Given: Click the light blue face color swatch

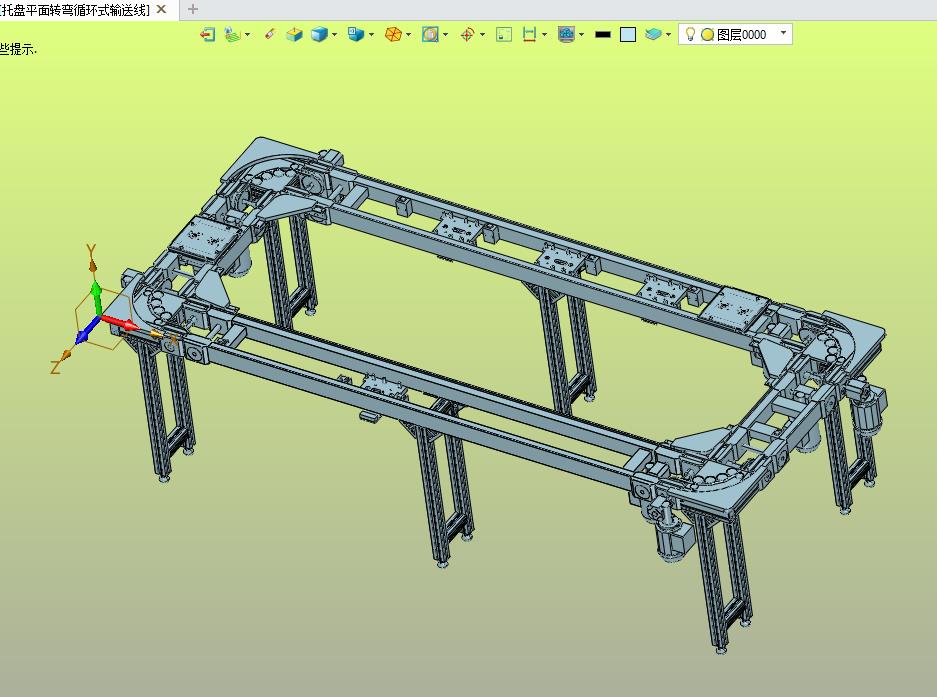Looking at the screenshot, I should [627, 35].
